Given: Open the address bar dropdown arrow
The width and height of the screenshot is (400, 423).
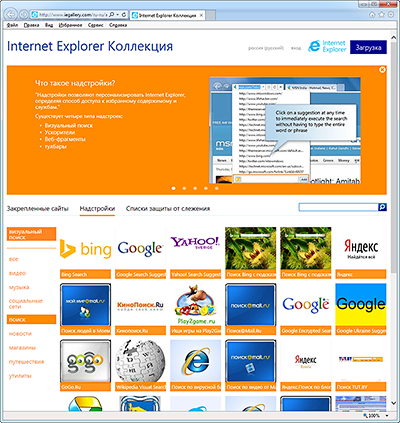Looking at the screenshot, I should [118, 15].
